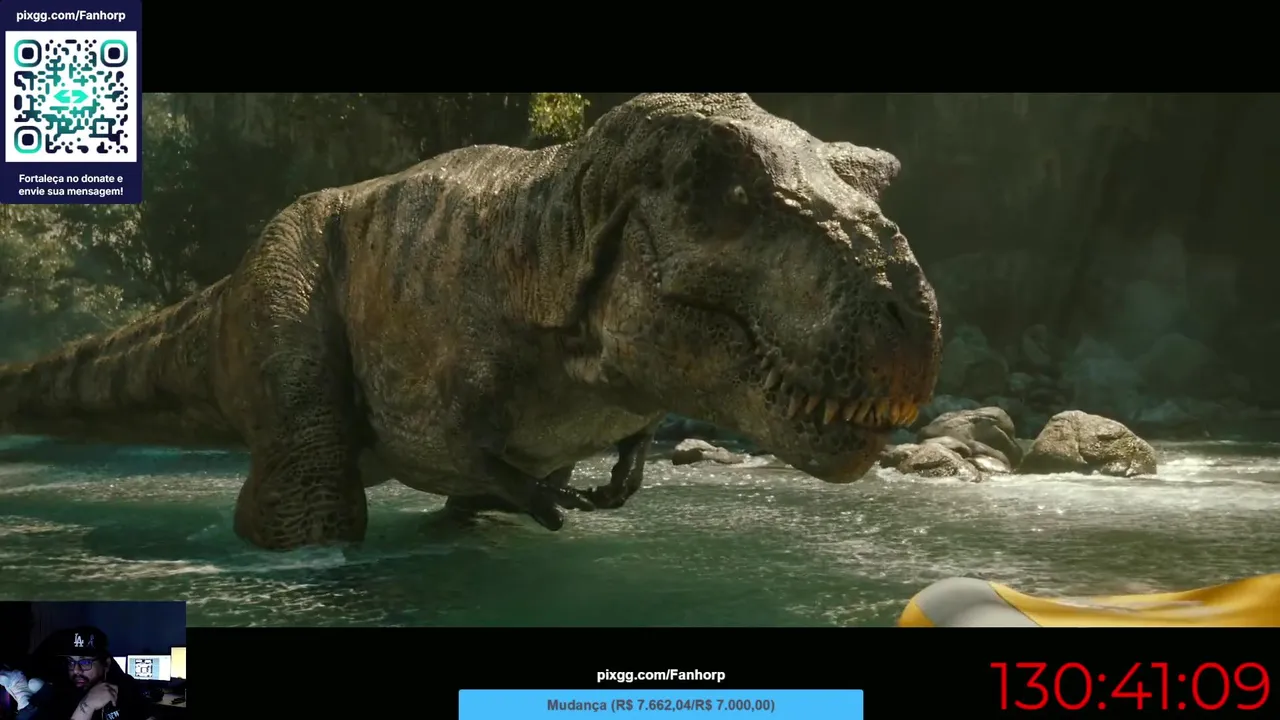
Task: Click the Mudança donation goal progress bar
Action: [x=661, y=705]
